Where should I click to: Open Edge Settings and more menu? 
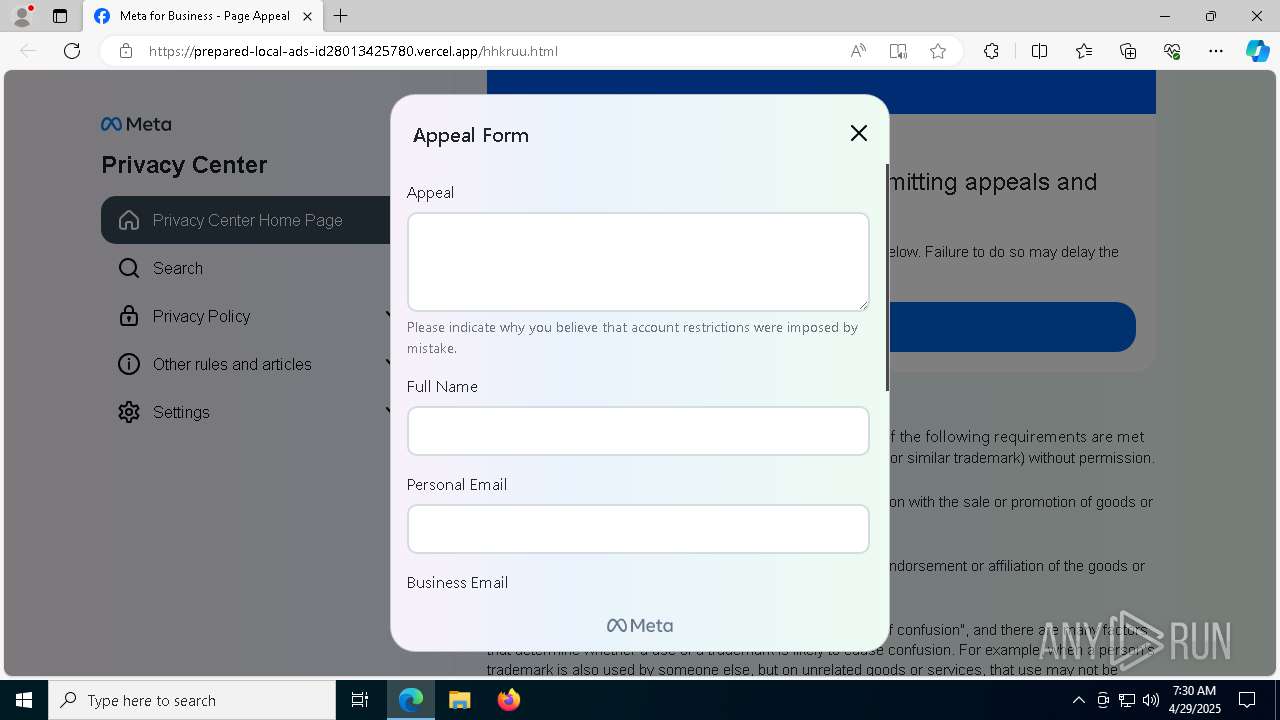[x=1216, y=51]
